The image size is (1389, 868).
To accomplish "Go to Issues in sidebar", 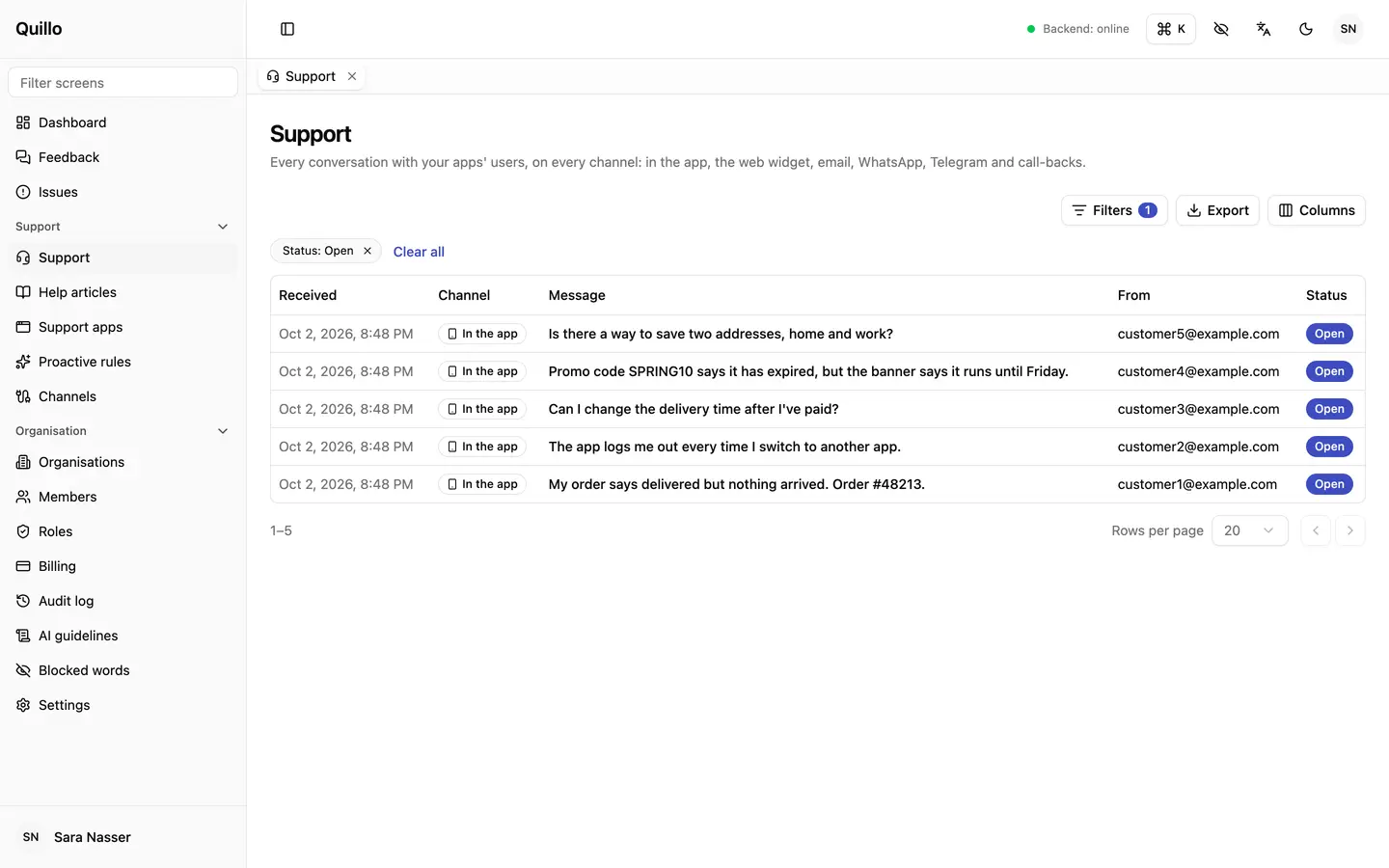I will pyautogui.click(x=123, y=192).
